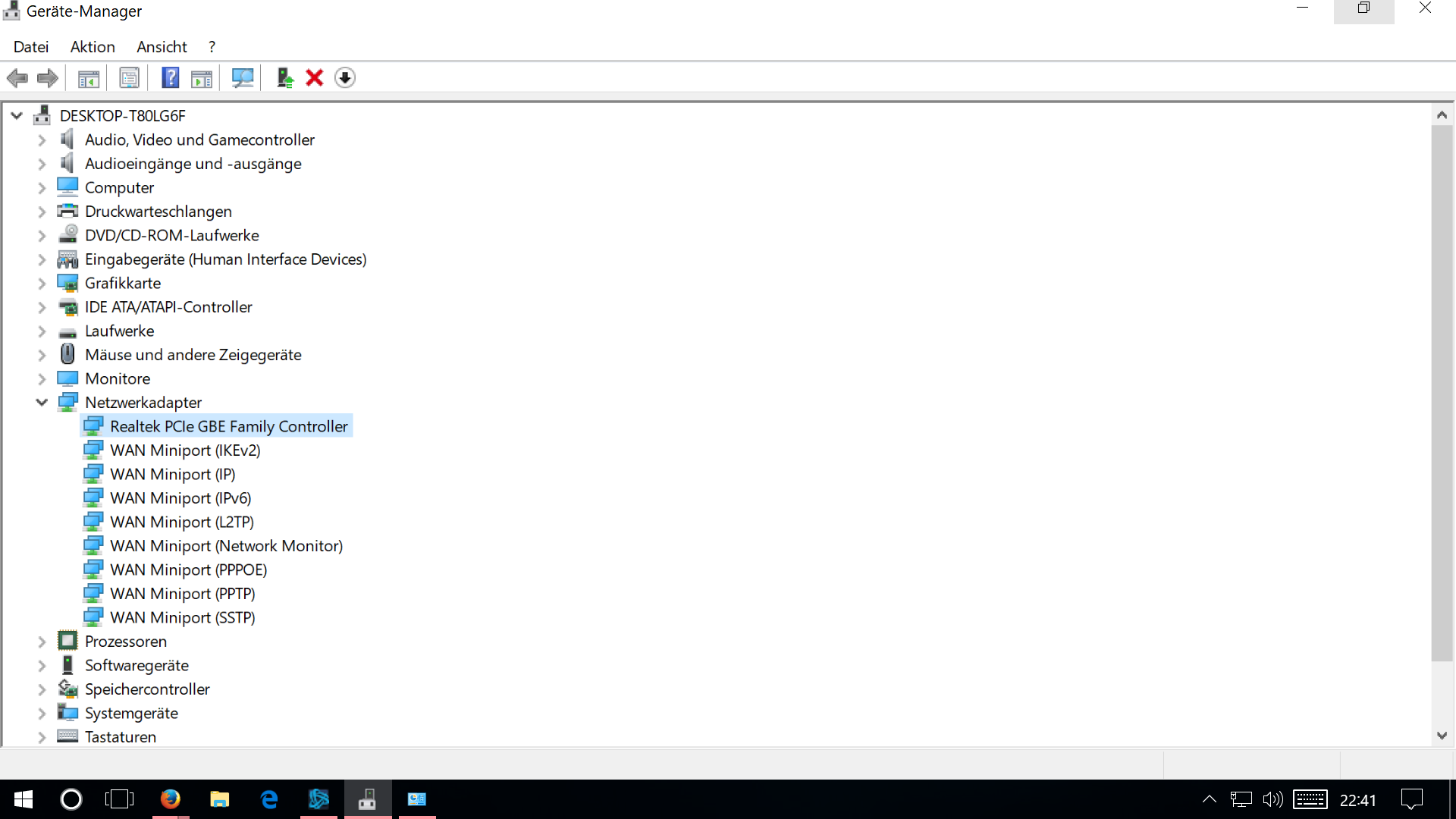
Task: Click the scroll-down arrow of device list
Action: (x=1442, y=736)
